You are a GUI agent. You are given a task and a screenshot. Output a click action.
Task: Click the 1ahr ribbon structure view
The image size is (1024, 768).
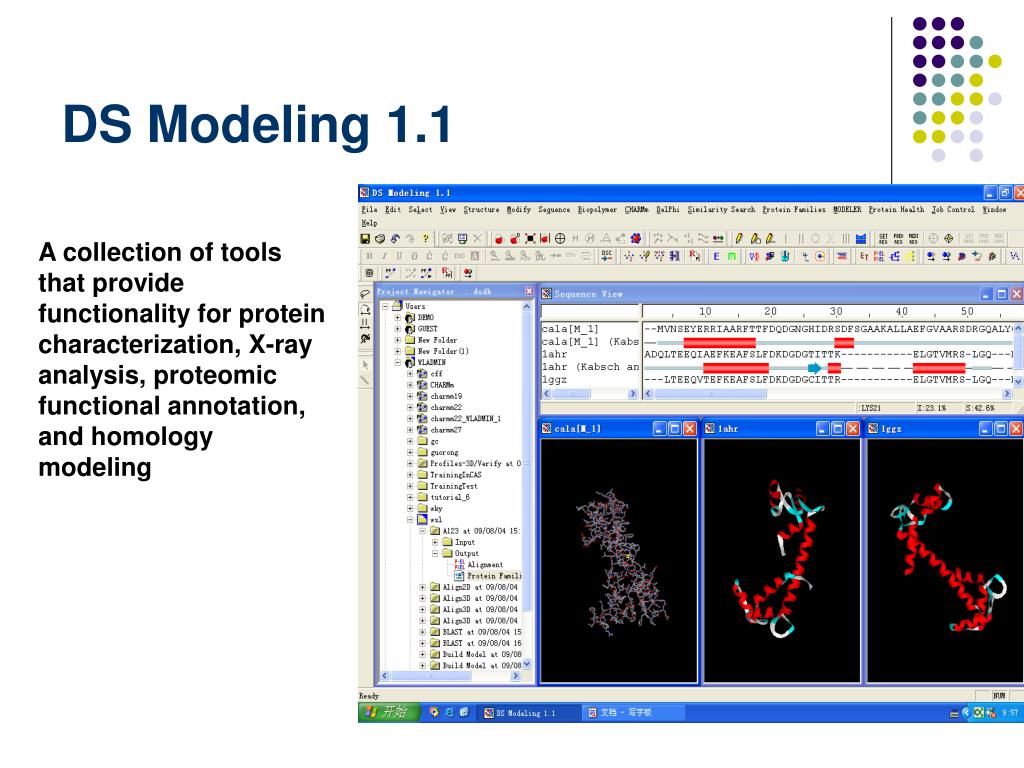point(782,560)
